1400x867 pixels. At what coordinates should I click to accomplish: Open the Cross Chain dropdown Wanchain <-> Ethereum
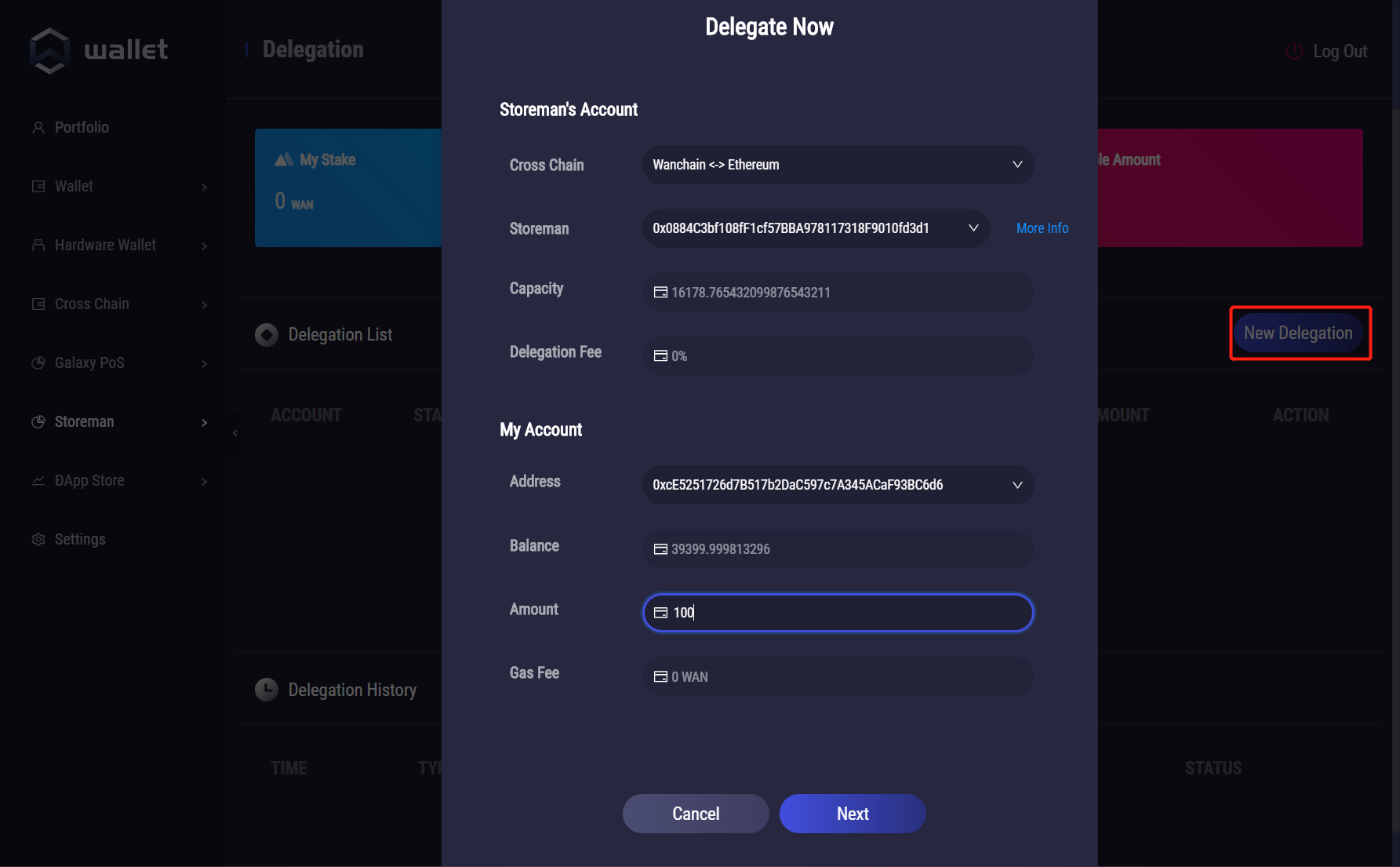click(x=838, y=165)
